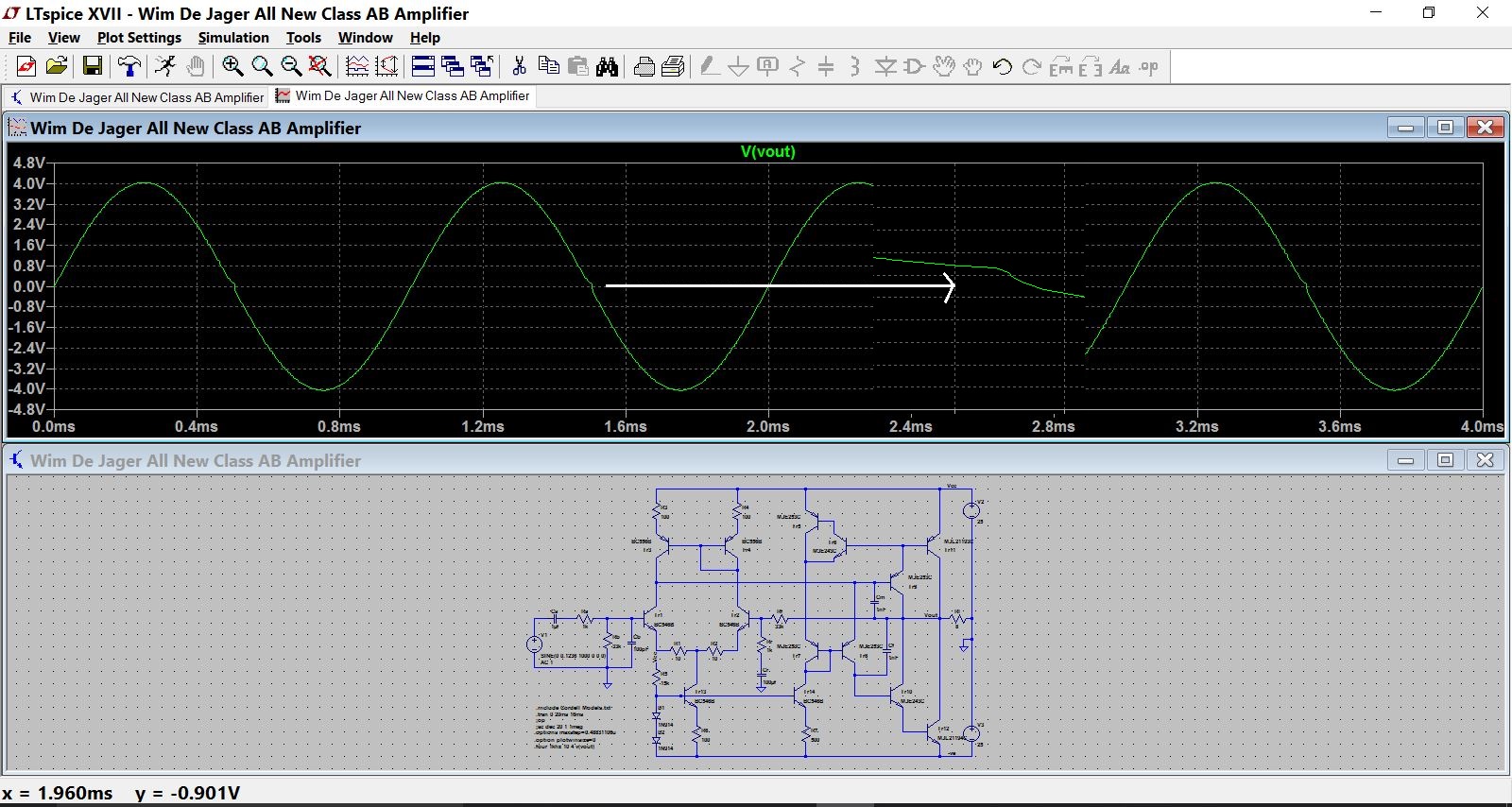Select the Text 'Aa' toolbar icon
The height and width of the screenshot is (807, 1512).
tap(1120, 66)
